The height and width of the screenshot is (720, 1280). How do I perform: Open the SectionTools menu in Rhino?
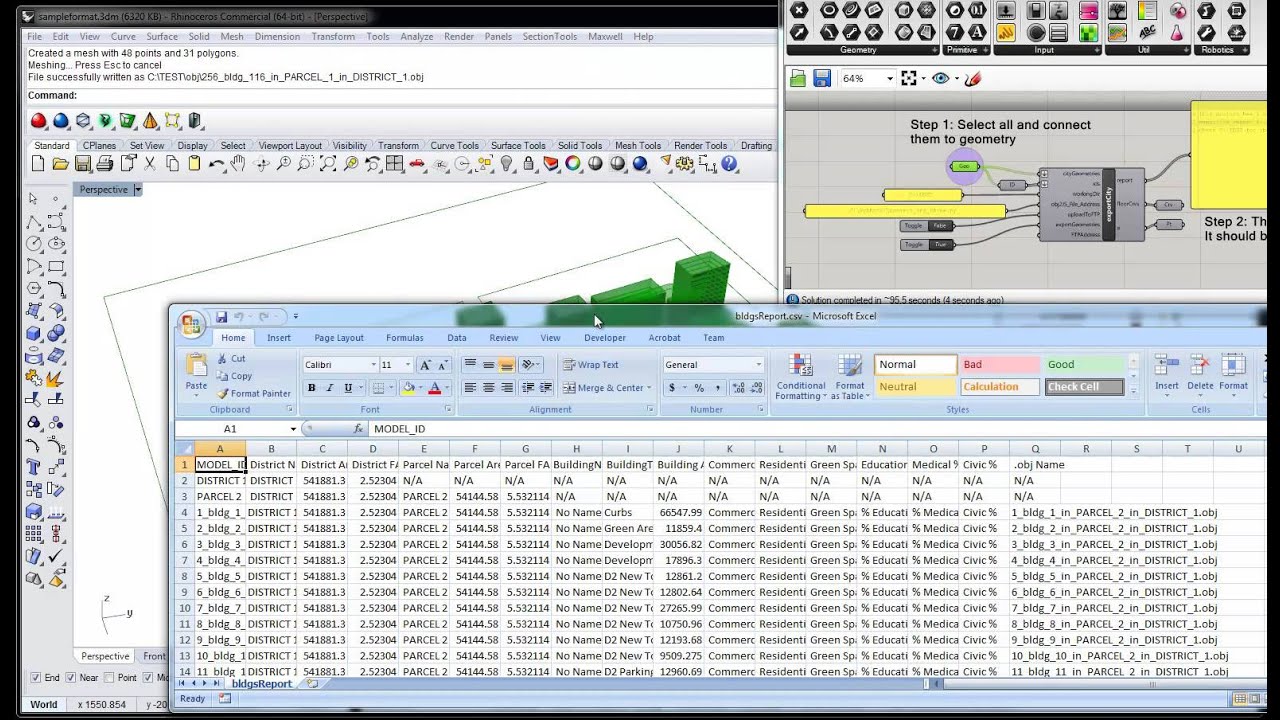tap(550, 36)
